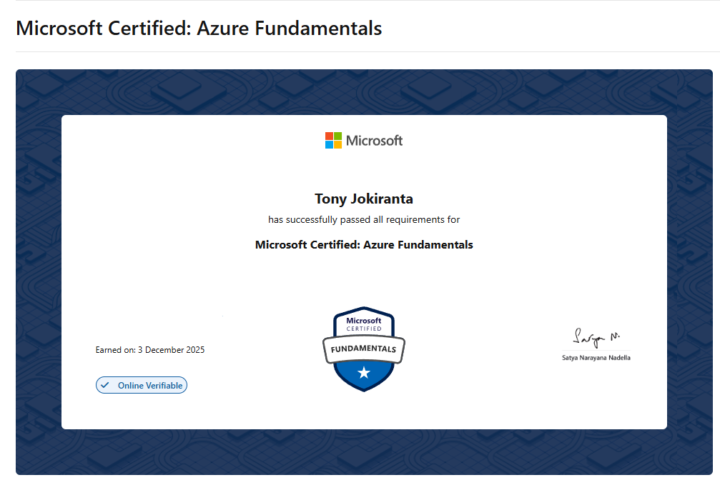Click the bold certificate title Azure Fundamentals
Screen dimensions: 720x490
pos(364,245)
